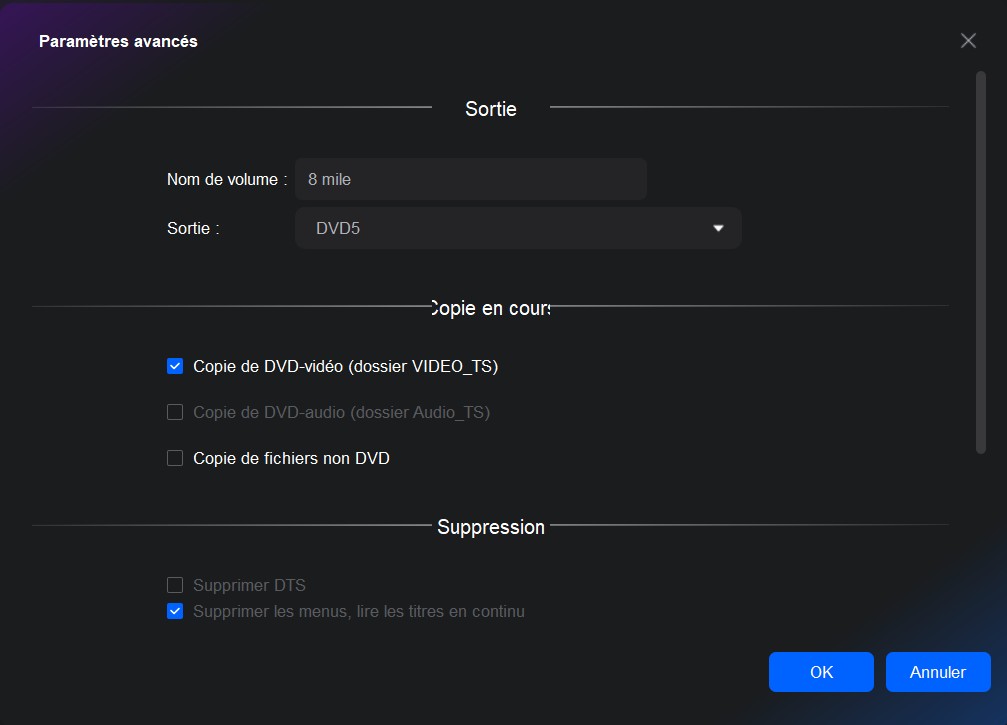Screen dimensions: 1007x725
Task: Click inside the Nom de volume field
Action: point(470,178)
